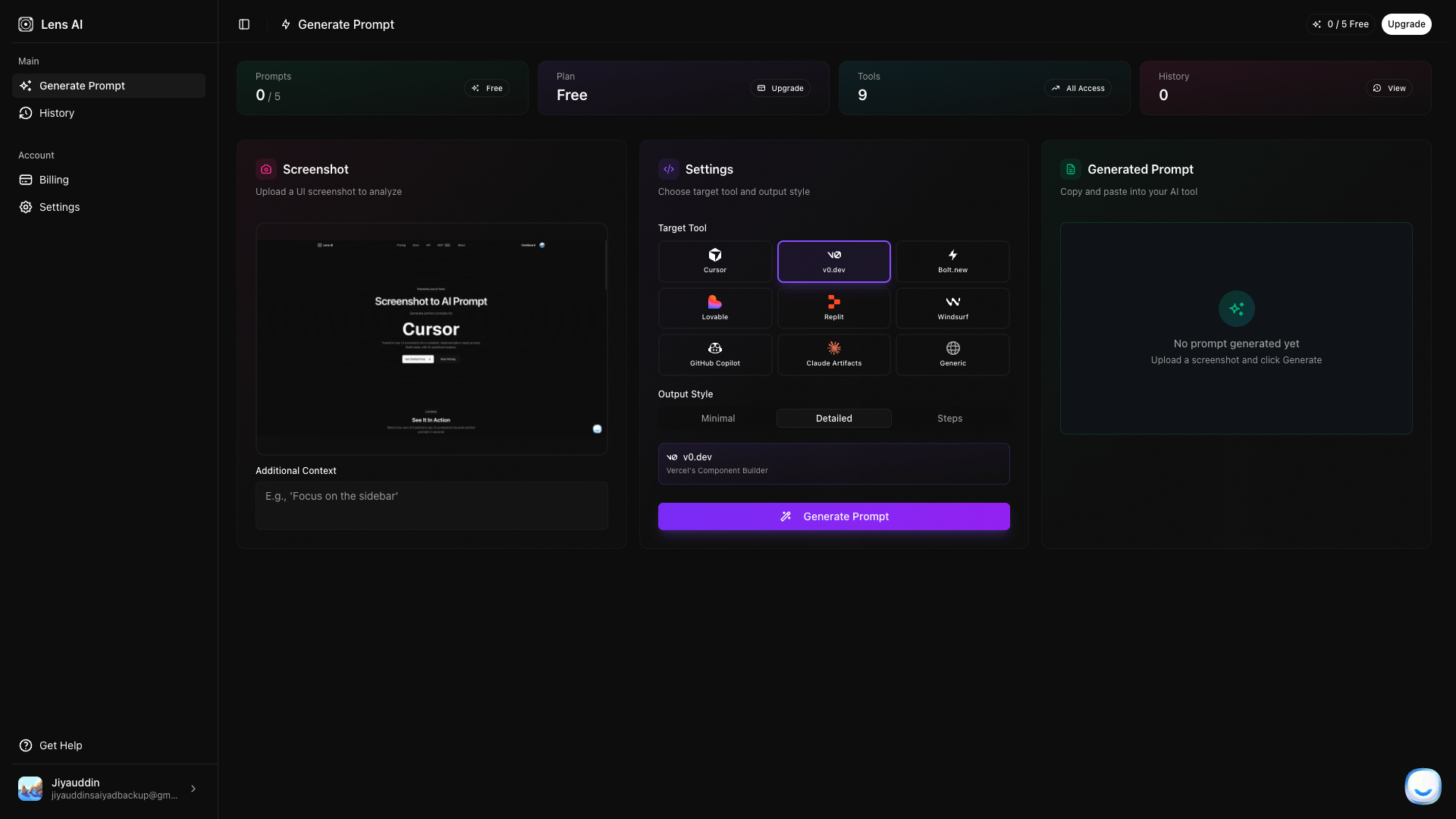The height and width of the screenshot is (819, 1456).
Task: Click the white Upgrade button top-right
Action: pyautogui.click(x=1406, y=24)
